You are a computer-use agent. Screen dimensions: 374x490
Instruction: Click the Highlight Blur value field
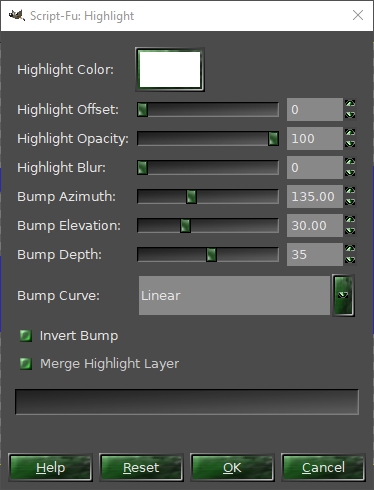click(315, 168)
